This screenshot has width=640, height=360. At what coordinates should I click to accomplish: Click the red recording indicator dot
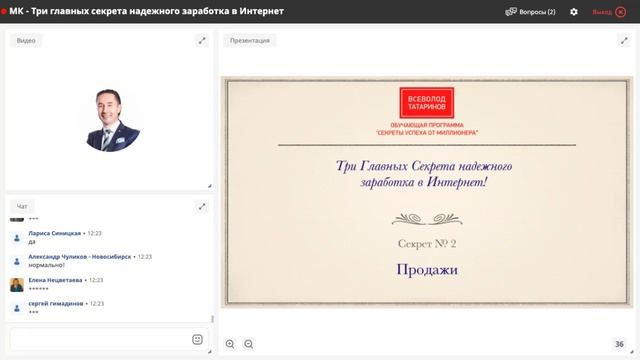(x=4, y=11)
